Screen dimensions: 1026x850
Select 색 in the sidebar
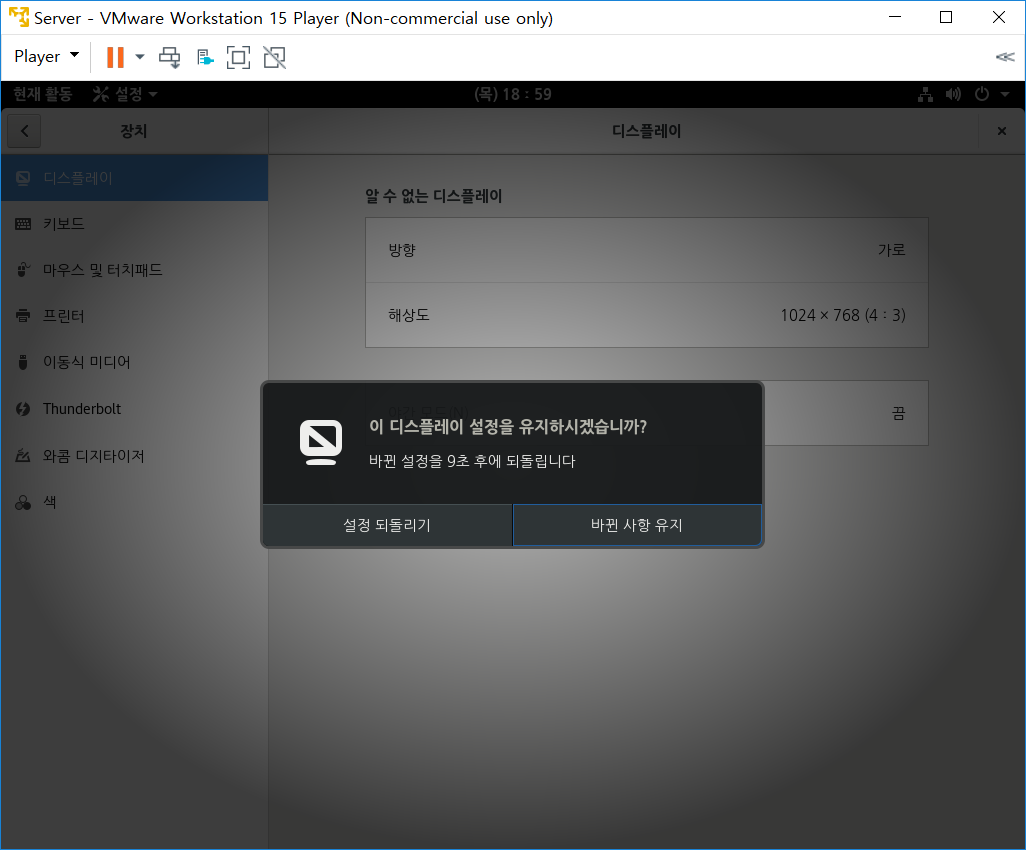click(134, 502)
